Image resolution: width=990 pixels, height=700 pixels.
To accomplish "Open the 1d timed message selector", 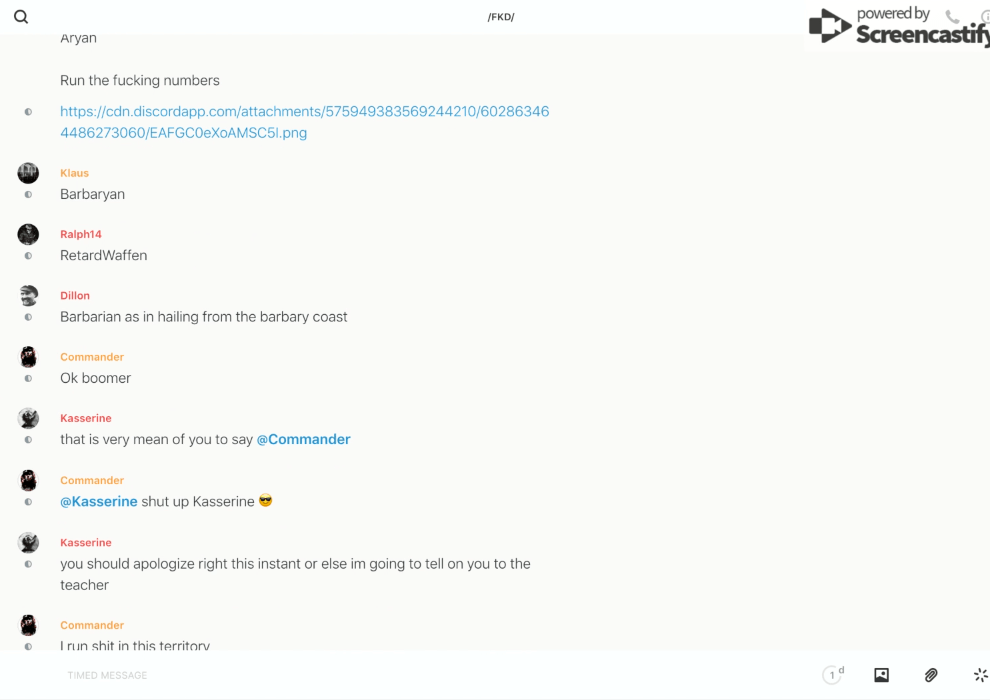I will 832,675.
